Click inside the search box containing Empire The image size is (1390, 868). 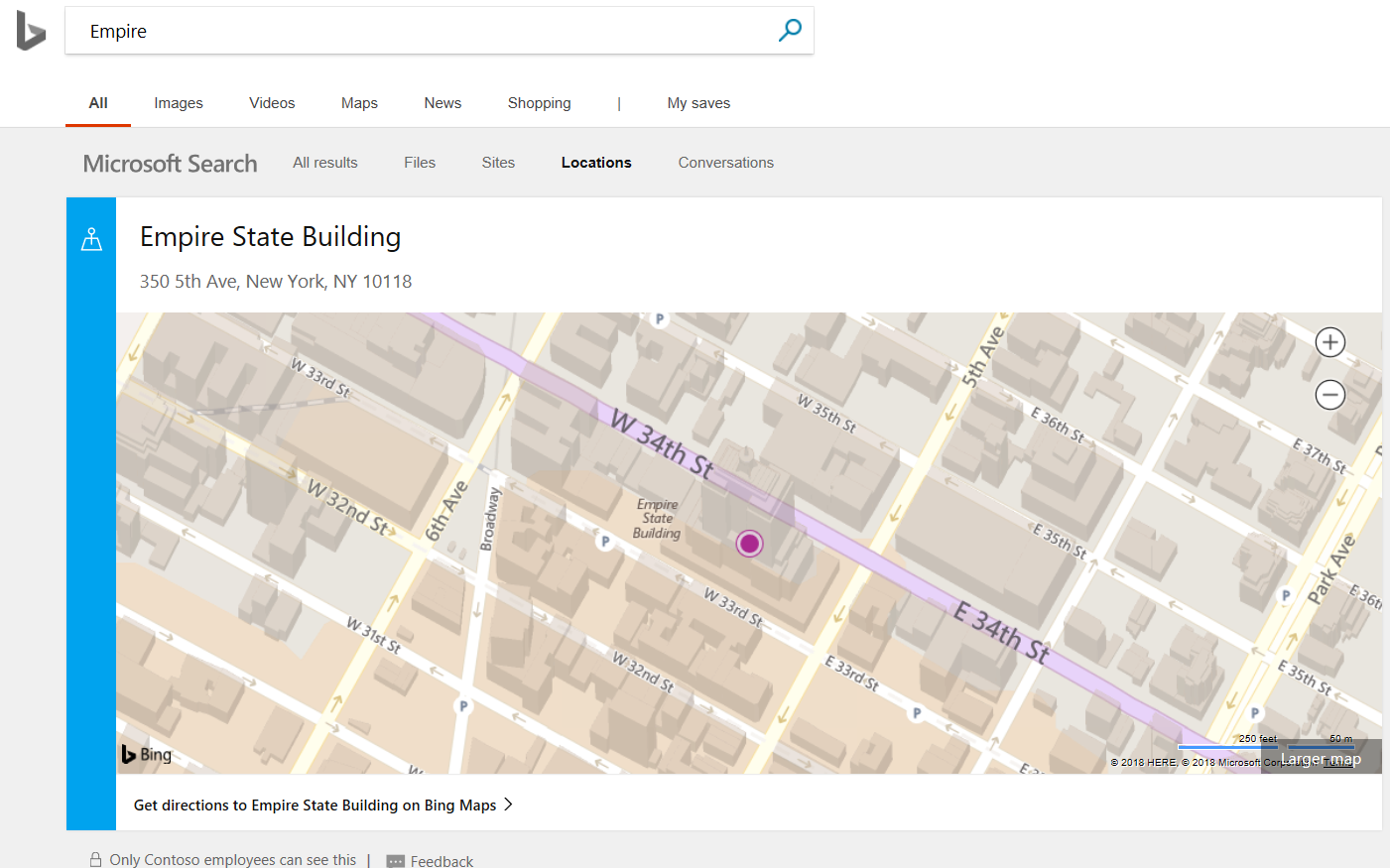(397, 31)
